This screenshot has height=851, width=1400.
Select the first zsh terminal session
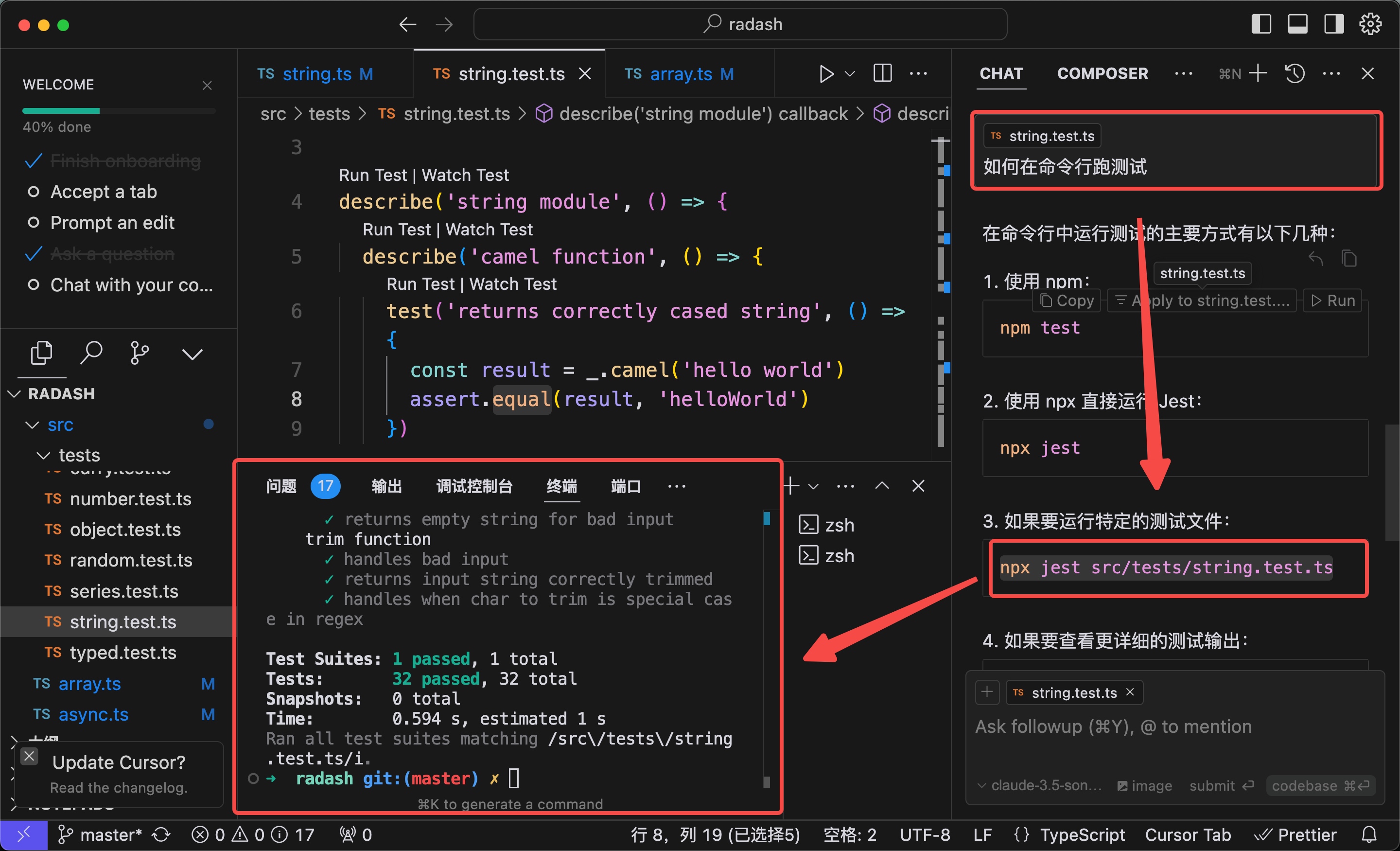[827, 525]
